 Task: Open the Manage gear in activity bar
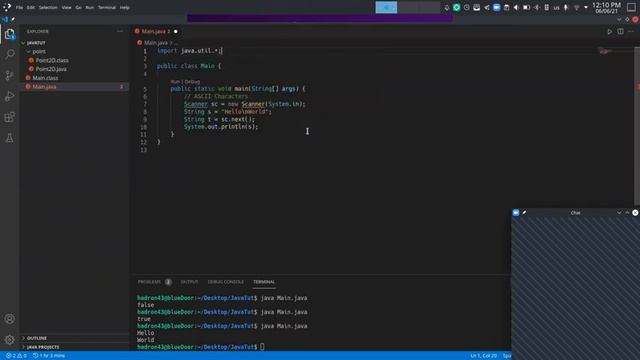pyautogui.click(x=9, y=340)
